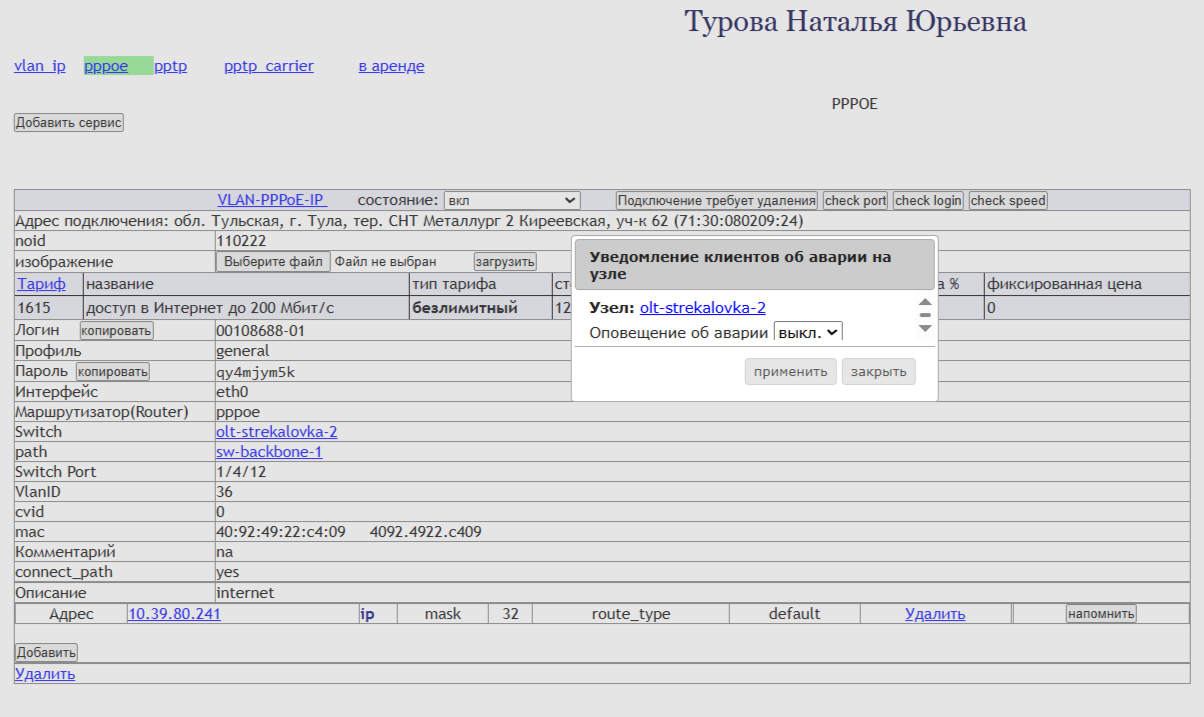Click the description value 'internet'
This screenshot has height=717, width=1204.
coord(245,593)
